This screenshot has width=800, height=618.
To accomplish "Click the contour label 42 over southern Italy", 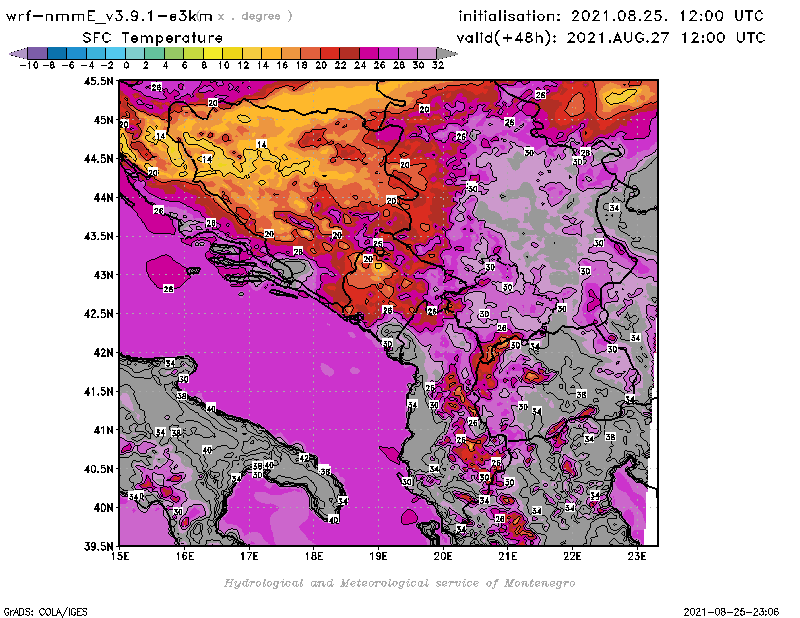I will click(304, 458).
